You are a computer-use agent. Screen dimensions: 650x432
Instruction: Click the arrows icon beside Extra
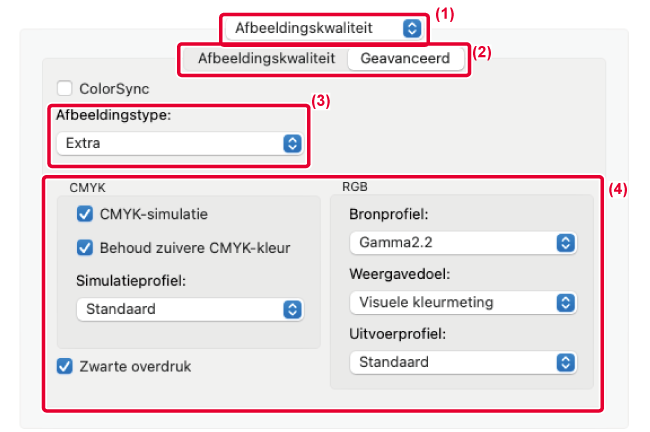click(292, 143)
